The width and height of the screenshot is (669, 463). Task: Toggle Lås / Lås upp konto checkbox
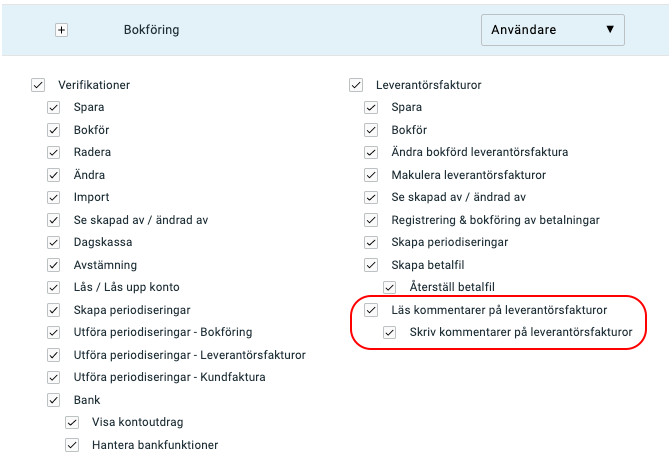point(53,287)
